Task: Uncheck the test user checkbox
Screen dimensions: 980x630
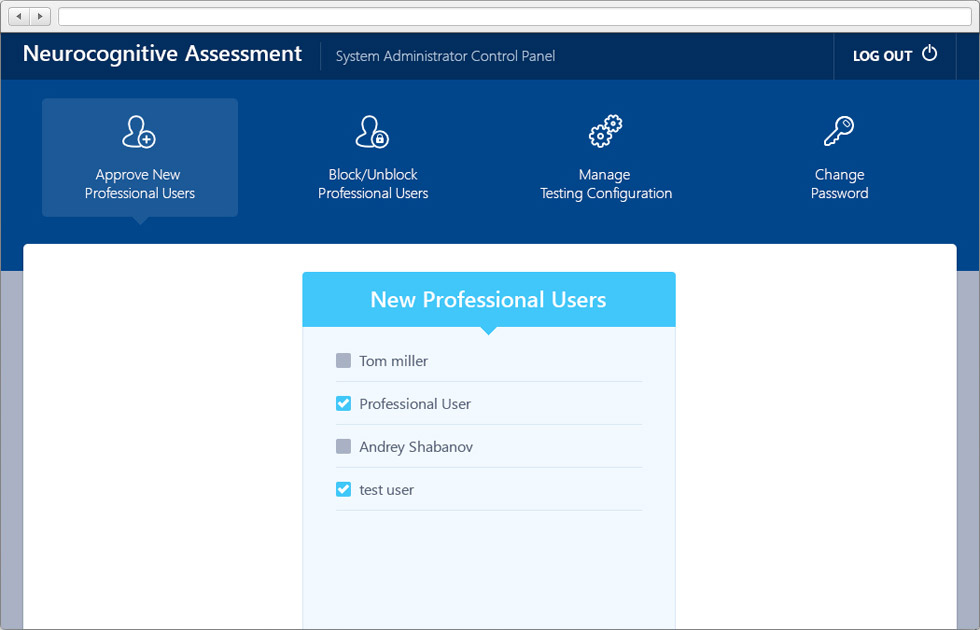Action: click(343, 489)
